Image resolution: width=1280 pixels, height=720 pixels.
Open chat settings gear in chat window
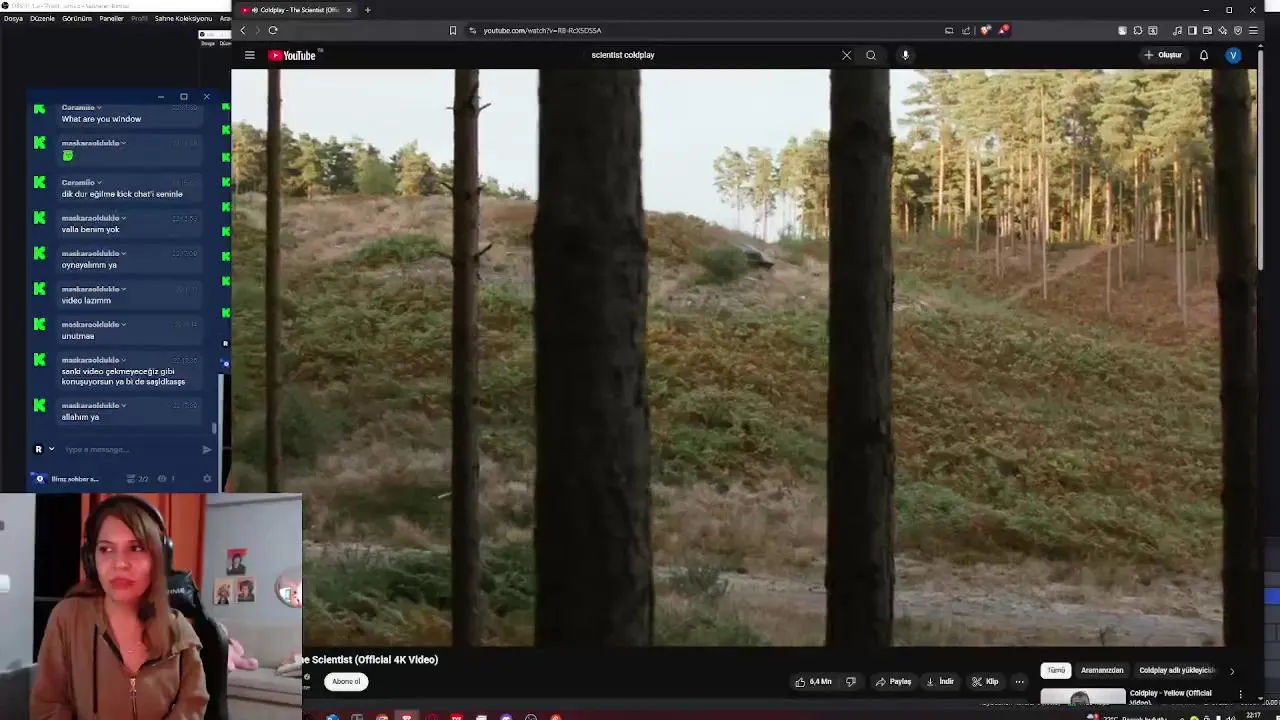(x=207, y=479)
